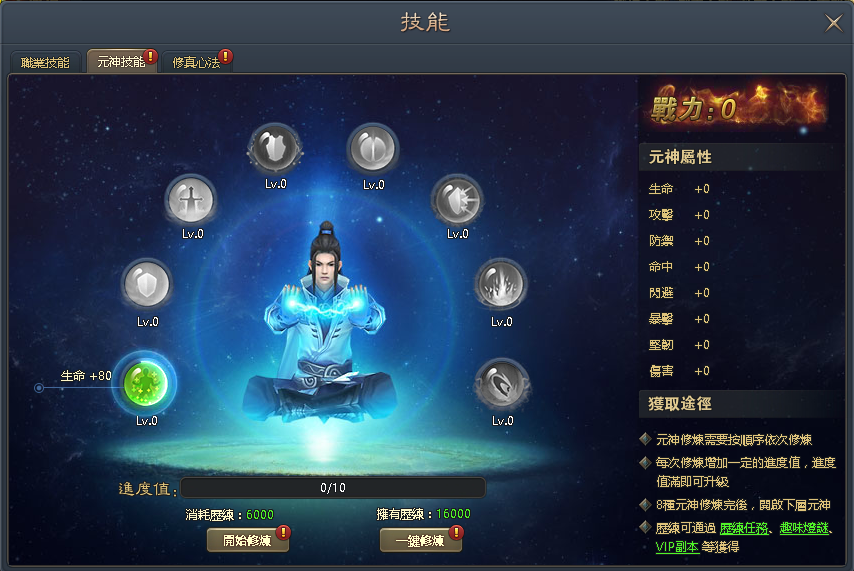The width and height of the screenshot is (854, 571).
Task: Click the 一鍵修煉 button
Action: click(420, 540)
